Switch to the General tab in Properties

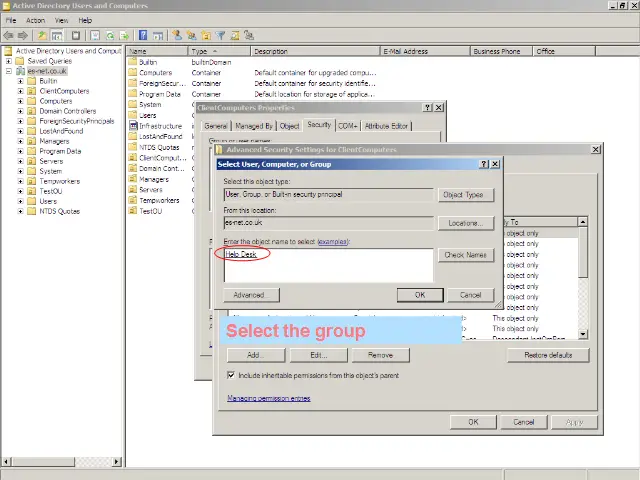pos(216,126)
